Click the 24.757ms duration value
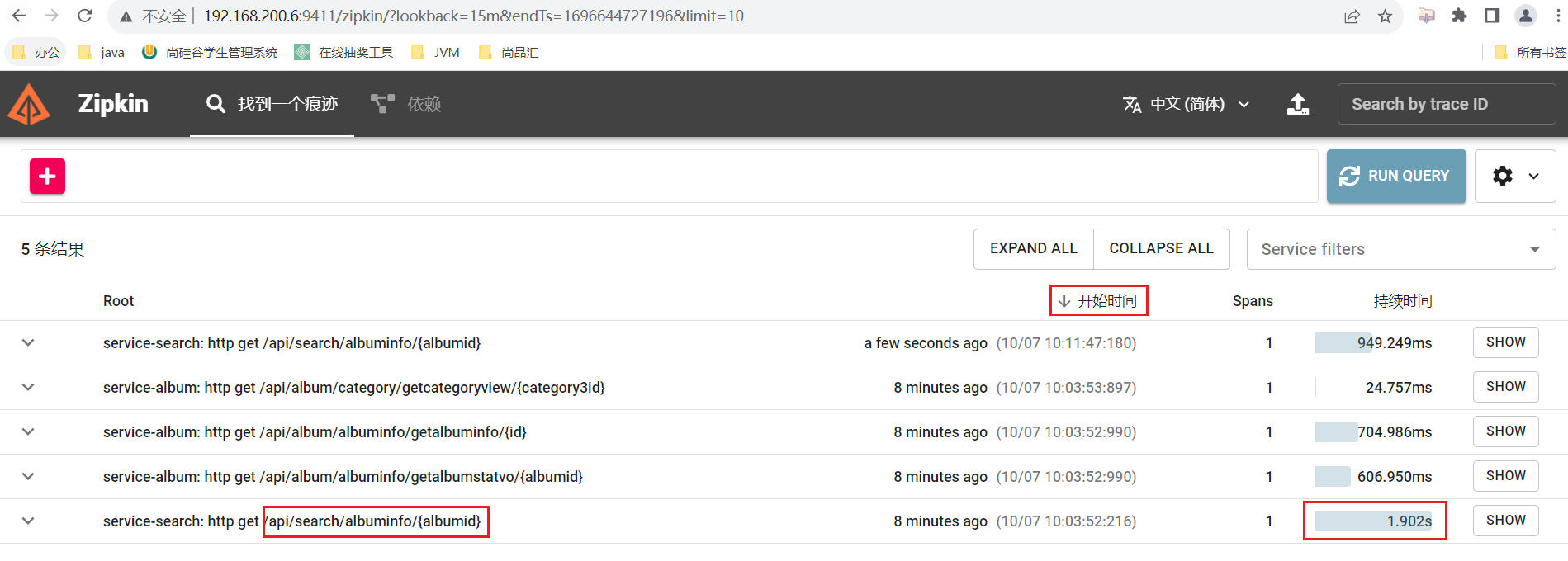This screenshot has width=1568, height=561. (1399, 388)
